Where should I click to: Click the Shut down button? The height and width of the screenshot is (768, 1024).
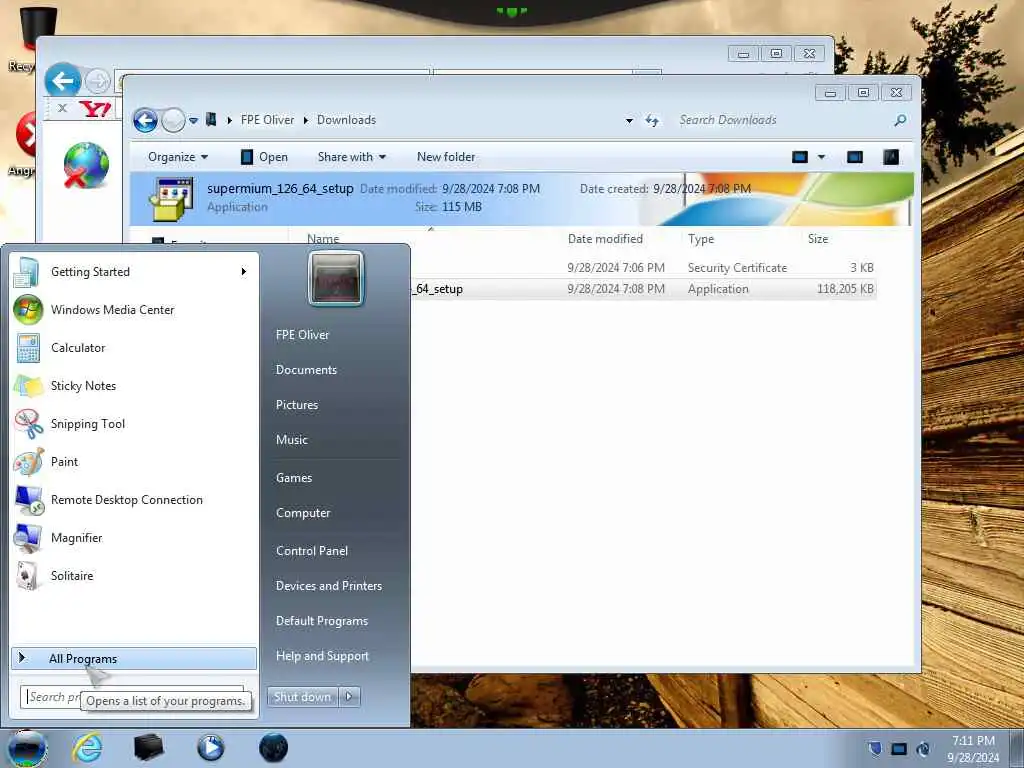[x=302, y=697]
